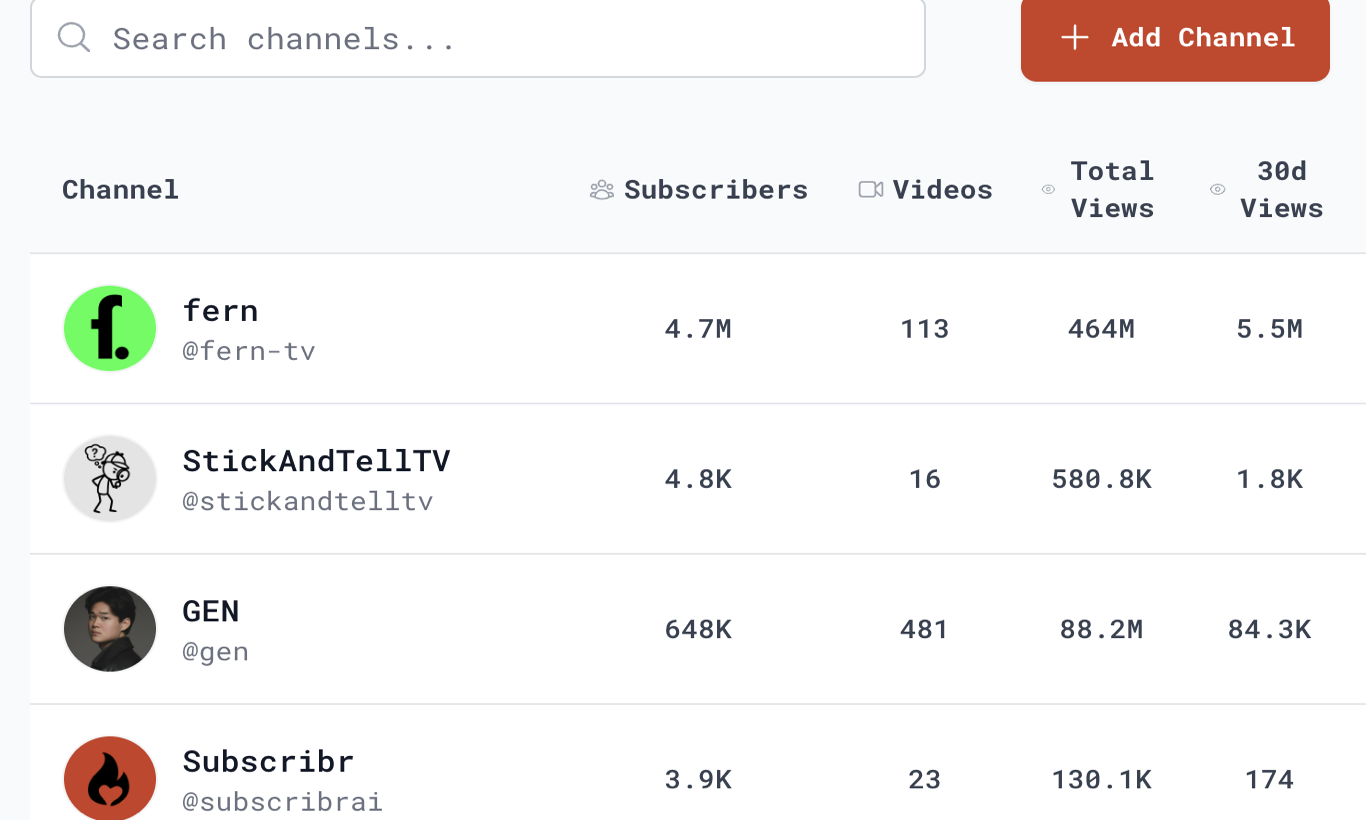Viewport: 1366px width, 820px height.
Task: Open the @subscribrai handle link
Action: (x=281, y=801)
